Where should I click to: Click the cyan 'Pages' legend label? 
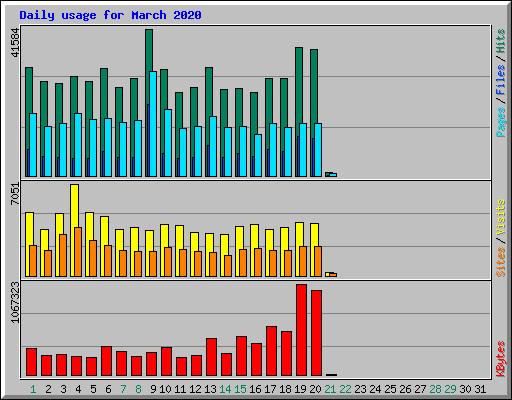point(501,122)
